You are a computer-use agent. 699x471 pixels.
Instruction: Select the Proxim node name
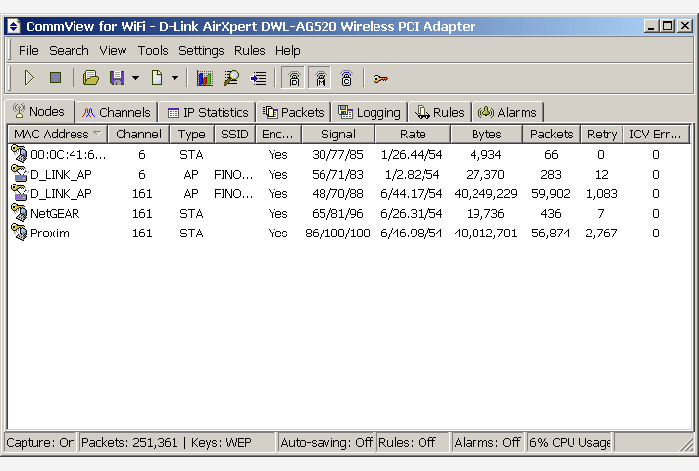[49, 233]
